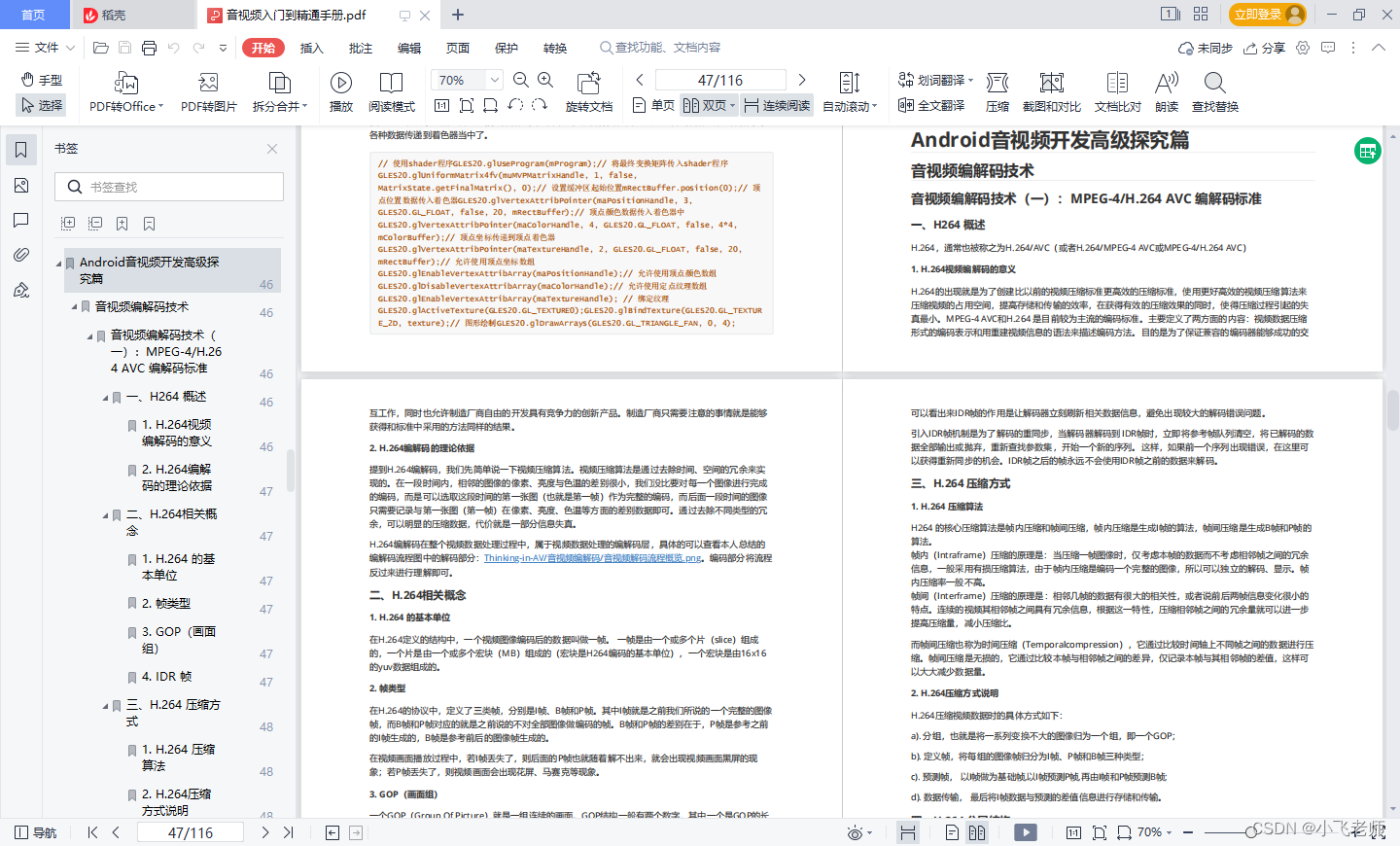This screenshot has height=846, width=1400.
Task: Zoom in with the plus magnifier
Action: pyautogui.click(x=545, y=80)
